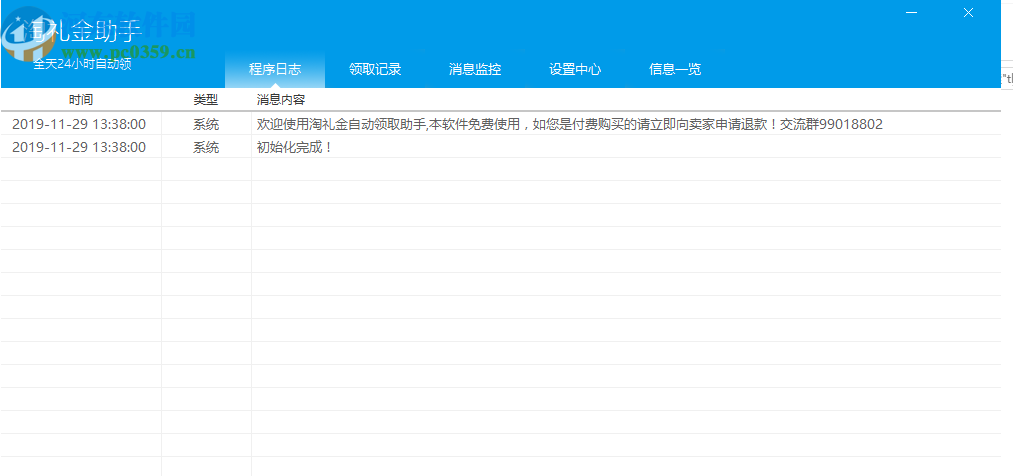This screenshot has width=1013, height=476.
Task: Click the 全天24小时自动领 subtitle text
Action: tap(82, 64)
